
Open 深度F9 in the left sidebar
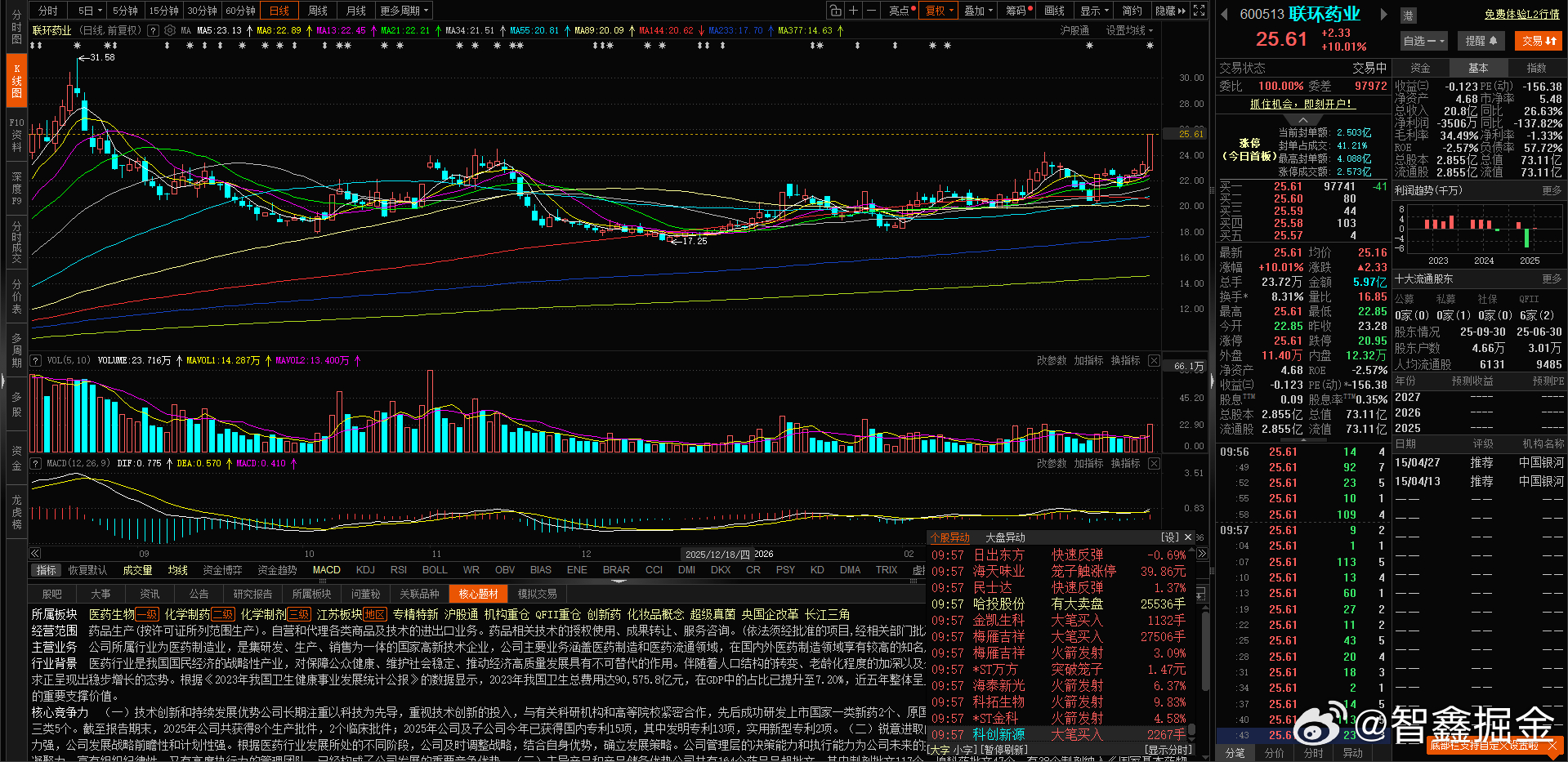click(16, 188)
